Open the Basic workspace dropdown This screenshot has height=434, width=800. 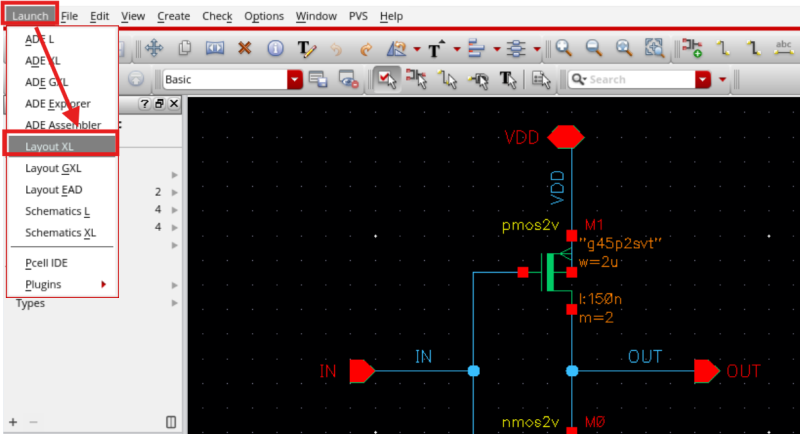[x=294, y=80]
